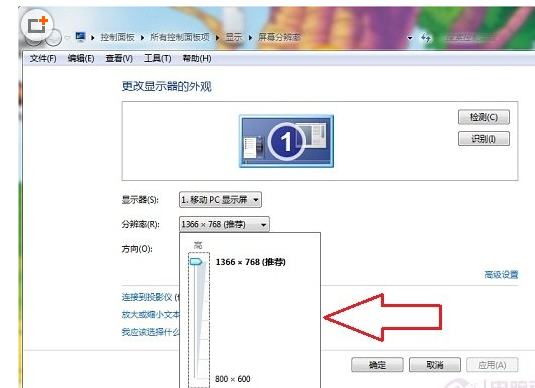Click the 1366 × 768 (推荐) label in popup
535x388 pixels.
click(251, 262)
